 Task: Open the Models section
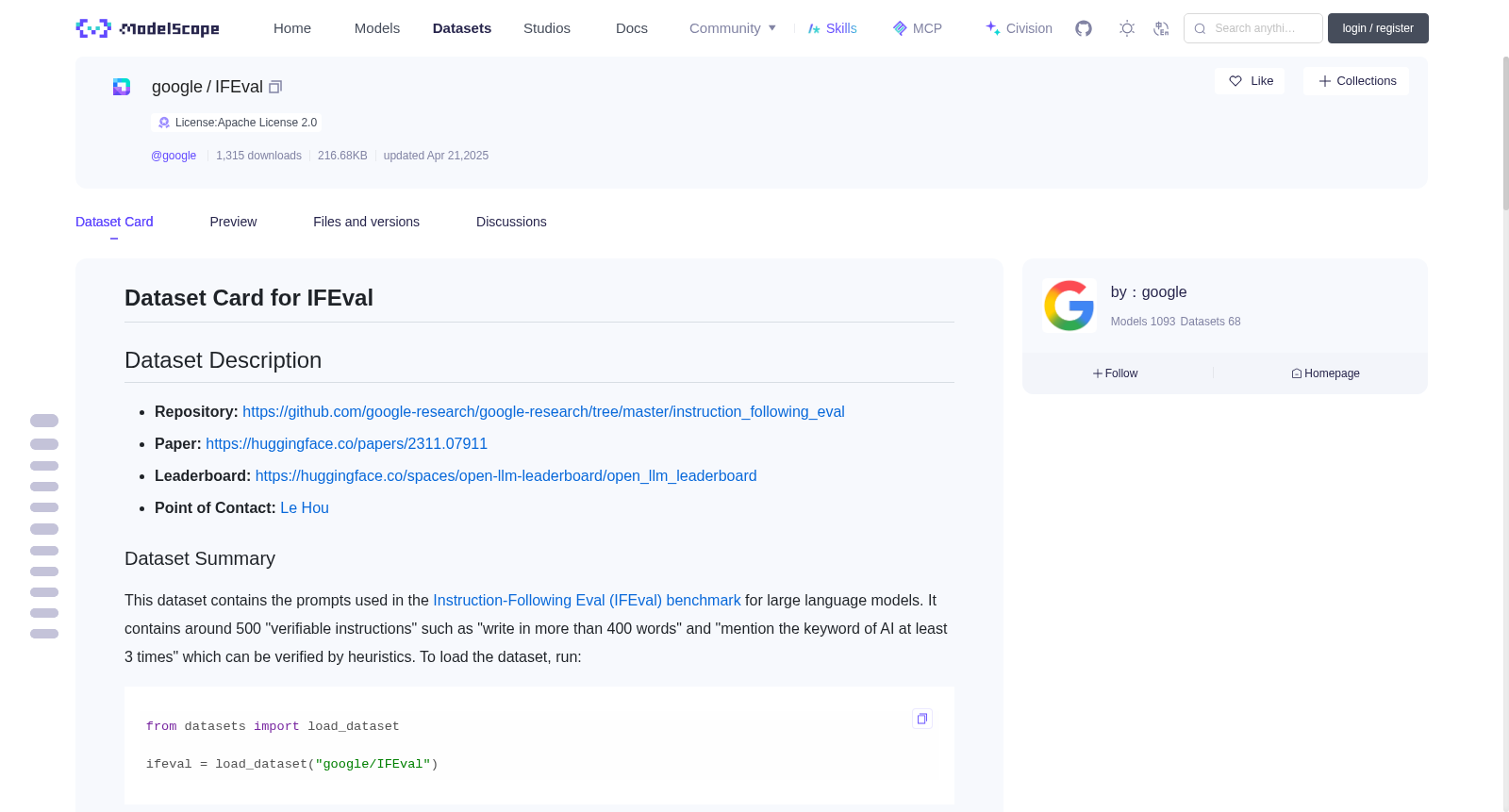(377, 28)
